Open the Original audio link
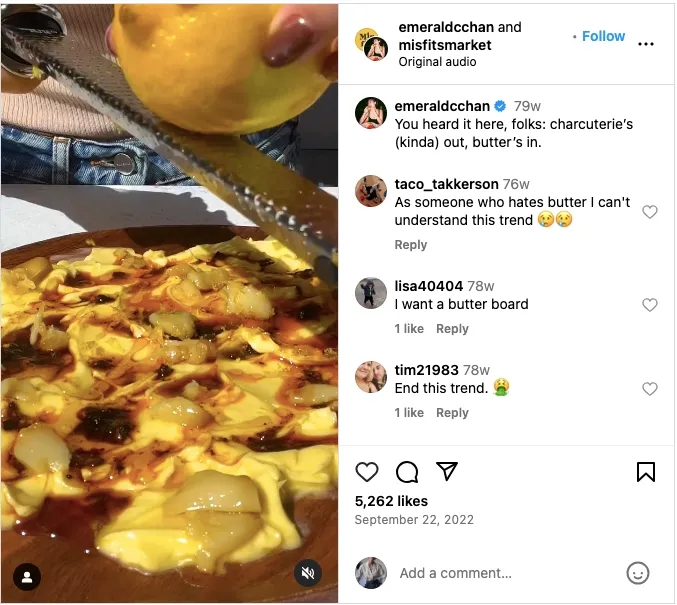 point(437,62)
